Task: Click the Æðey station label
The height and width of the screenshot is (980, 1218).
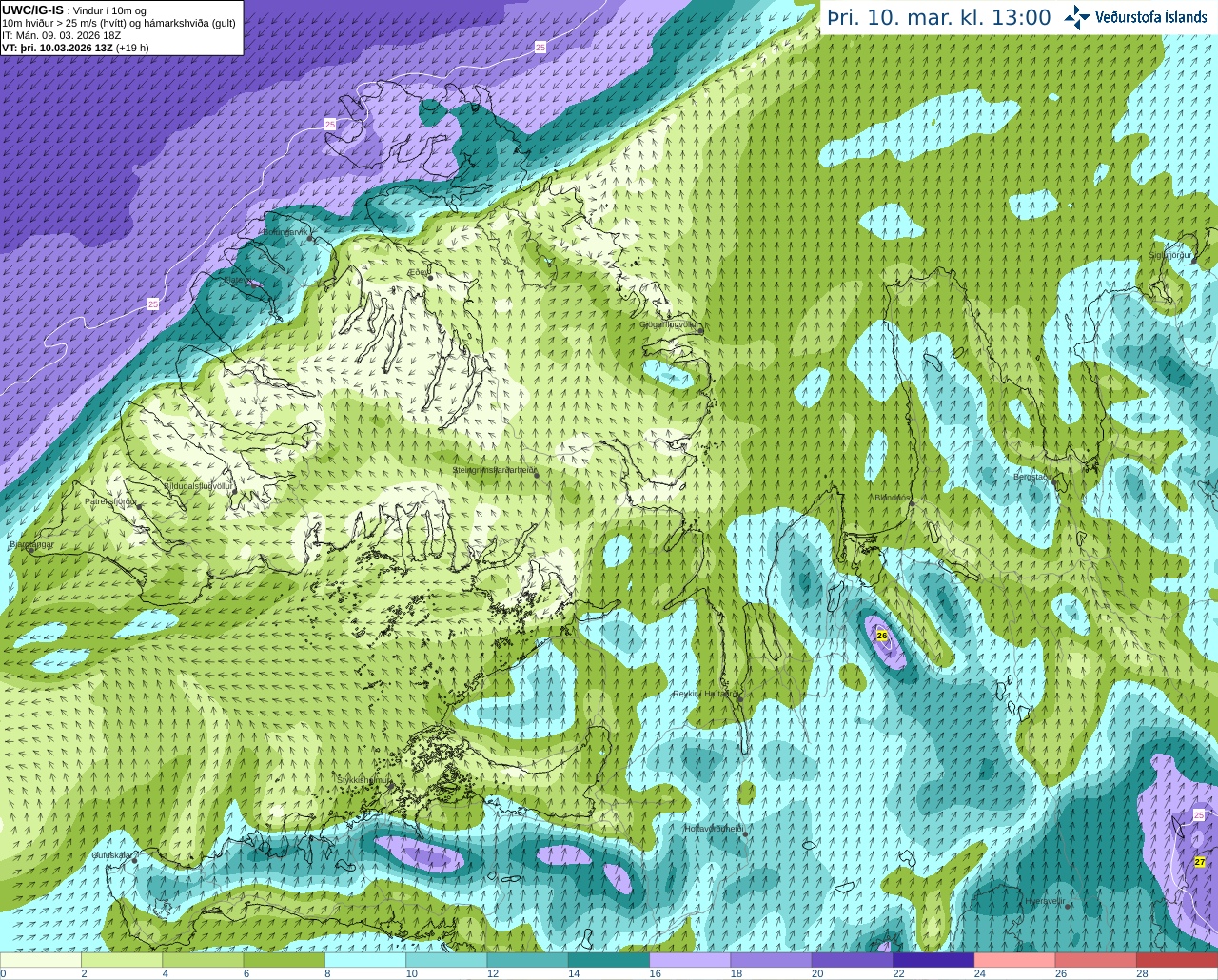Action: tap(417, 272)
